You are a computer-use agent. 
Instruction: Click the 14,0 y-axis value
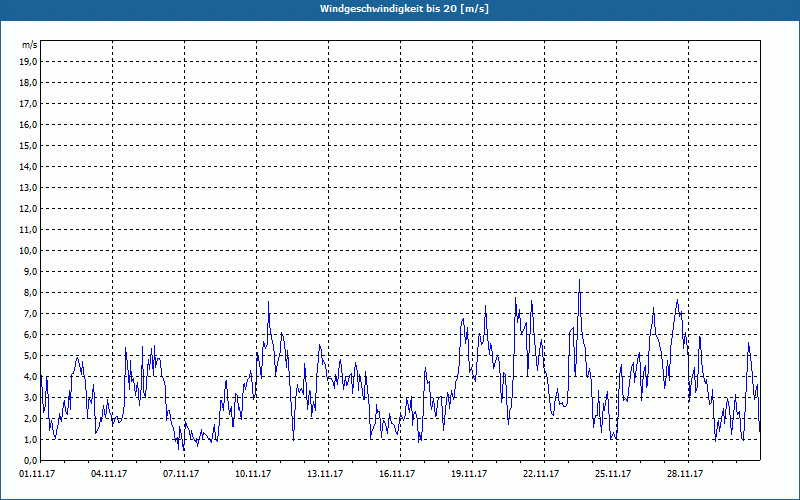click(x=28, y=166)
